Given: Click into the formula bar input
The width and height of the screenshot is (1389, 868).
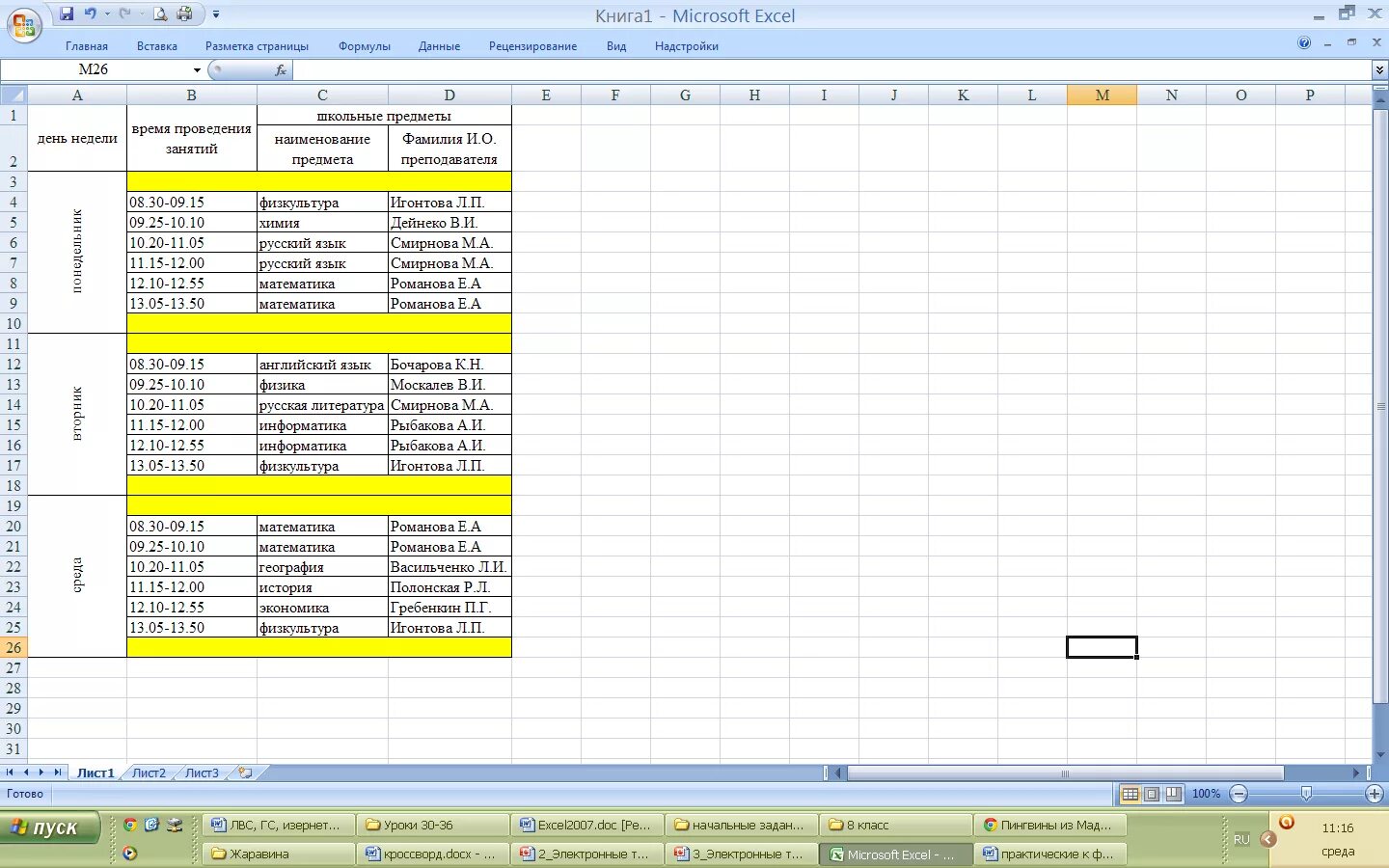Looking at the screenshot, I should (x=831, y=69).
